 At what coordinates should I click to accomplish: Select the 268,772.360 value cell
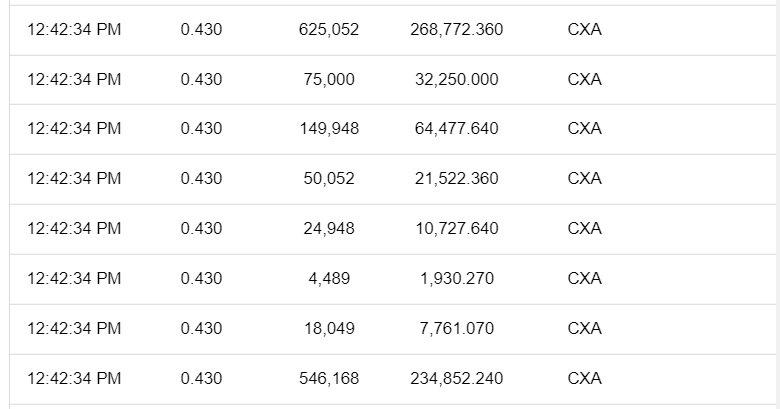(x=456, y=30)
